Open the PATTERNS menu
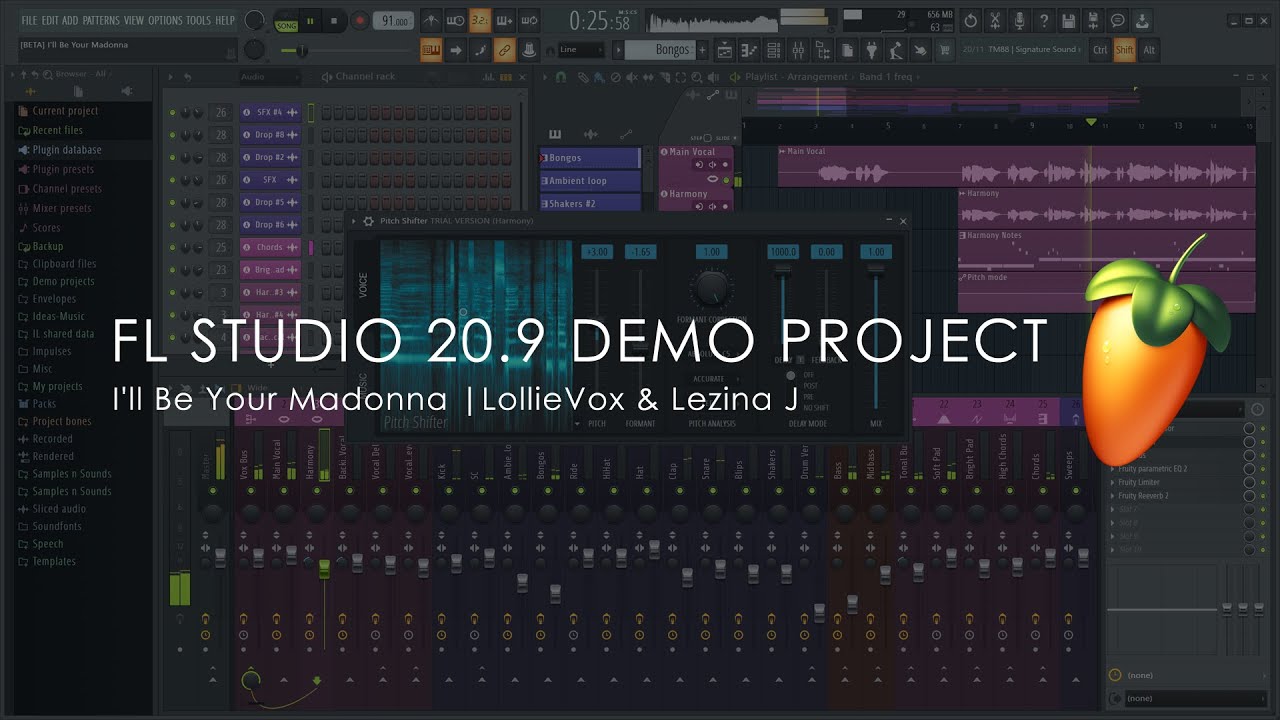This screenshot has height=720, width=1280. (100, 20)
